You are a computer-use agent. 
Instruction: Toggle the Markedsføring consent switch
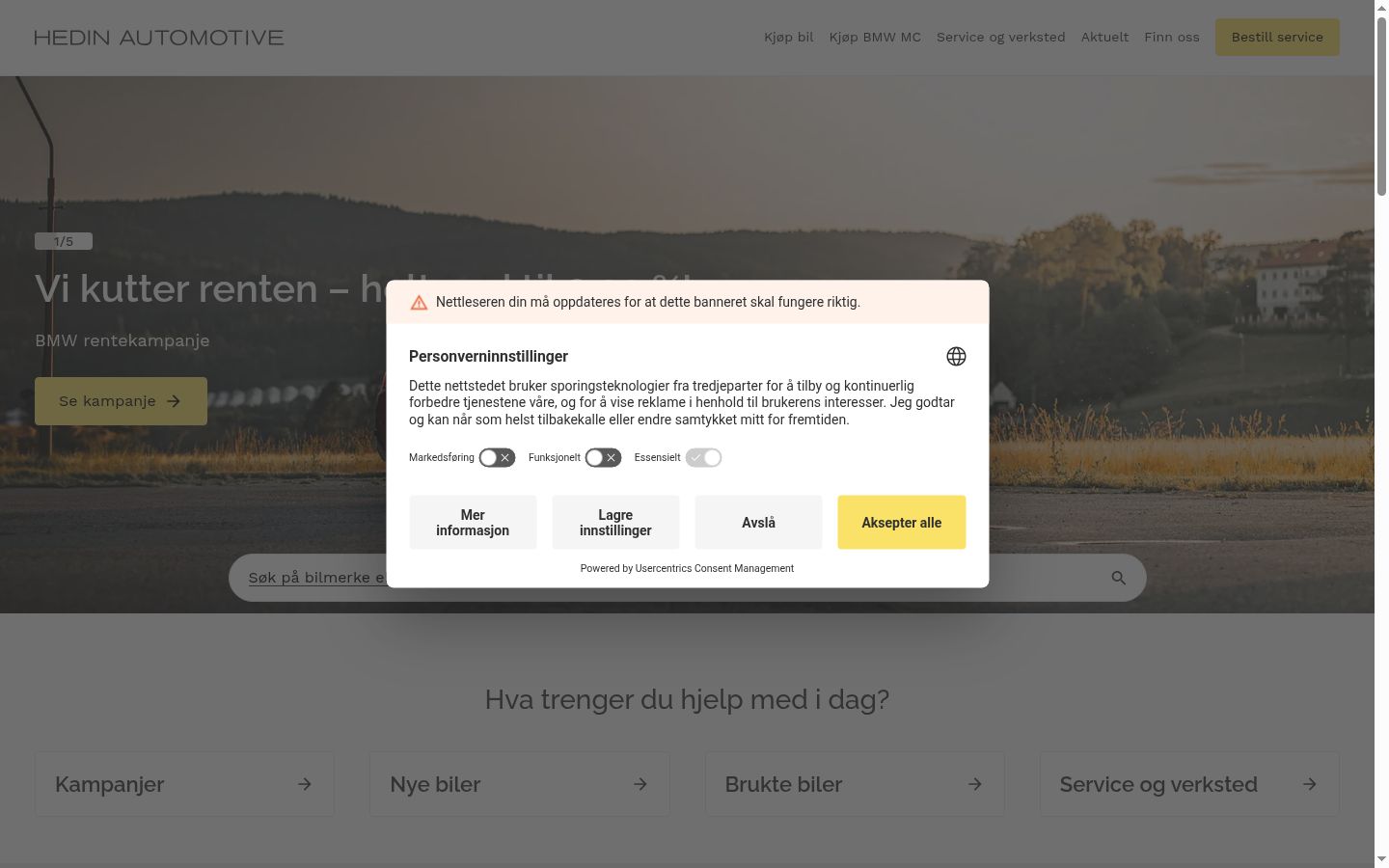point(498,458)
